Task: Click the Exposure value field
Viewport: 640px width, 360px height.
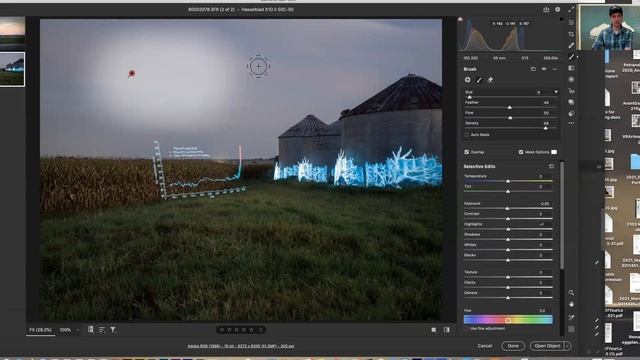Action: click(x=544, y=203)
